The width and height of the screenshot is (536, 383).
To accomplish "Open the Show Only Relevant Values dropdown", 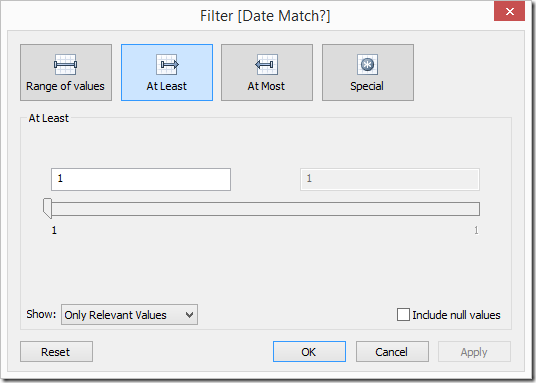I will tap(129, 315).
